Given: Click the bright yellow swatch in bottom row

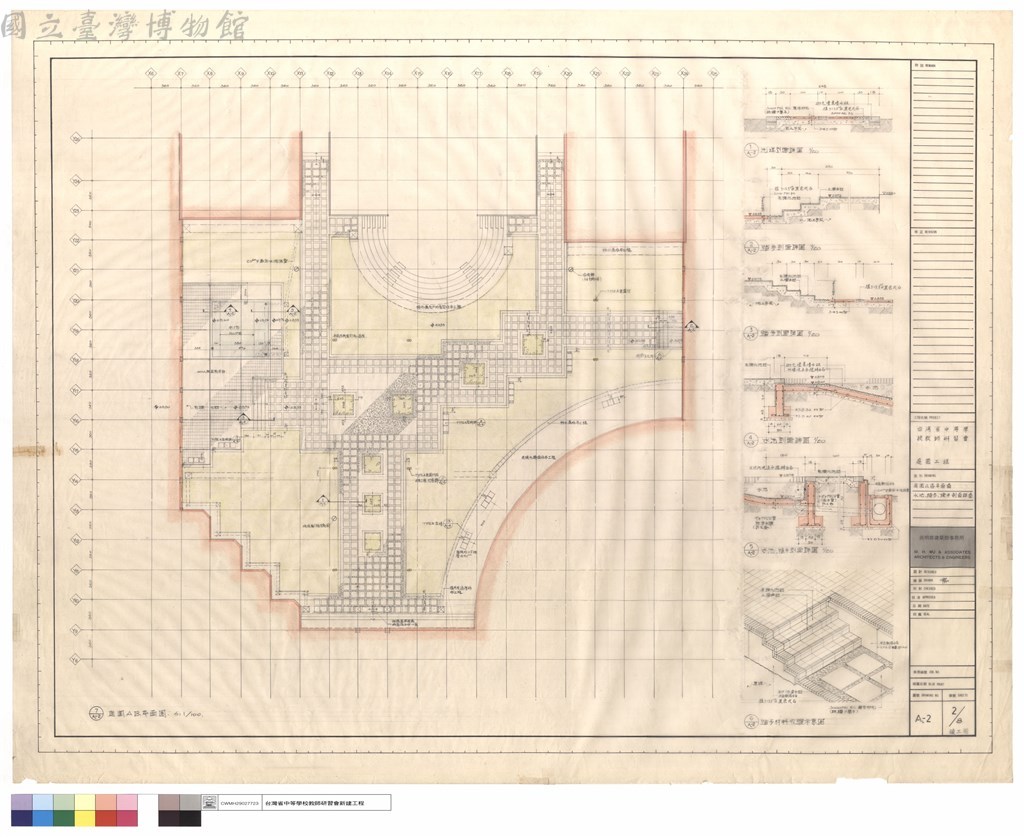Looking at the screenshot, I should pos(85,818).
